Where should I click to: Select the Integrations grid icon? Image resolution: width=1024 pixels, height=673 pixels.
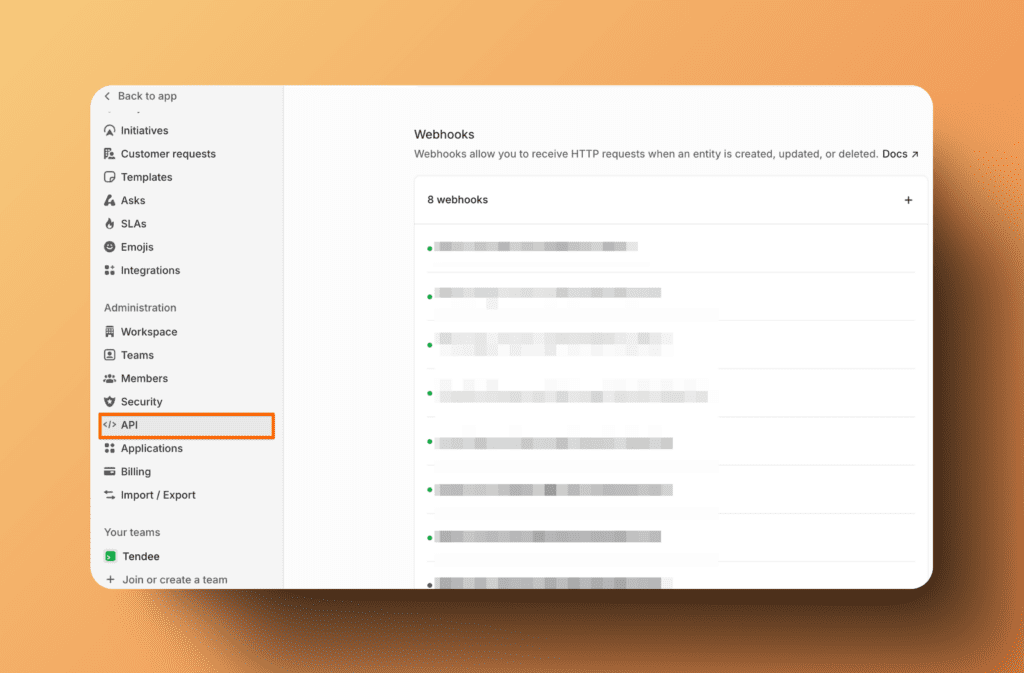110,270
